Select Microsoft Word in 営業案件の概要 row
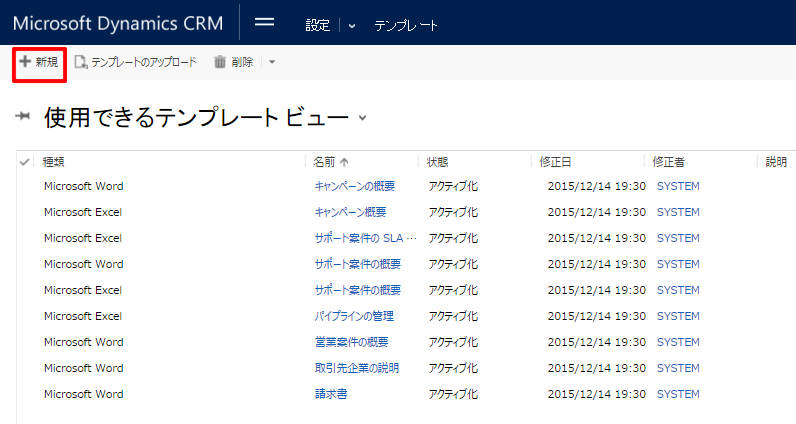The image size is (796, 424). (x=84, y=342)
